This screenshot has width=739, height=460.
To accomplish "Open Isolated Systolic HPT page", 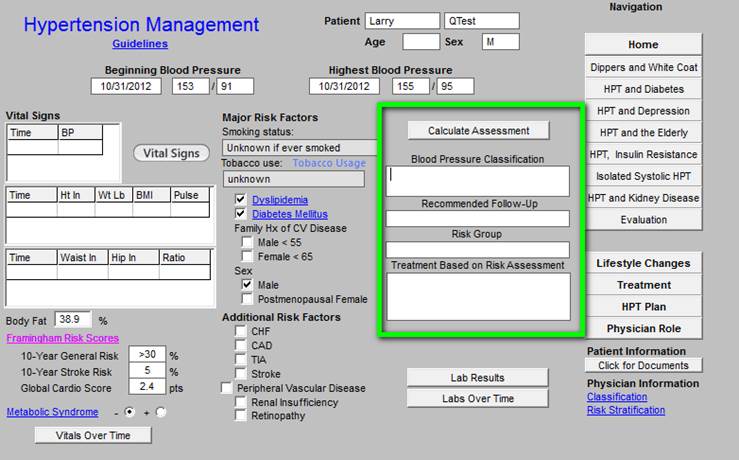I will click(643, 176).
